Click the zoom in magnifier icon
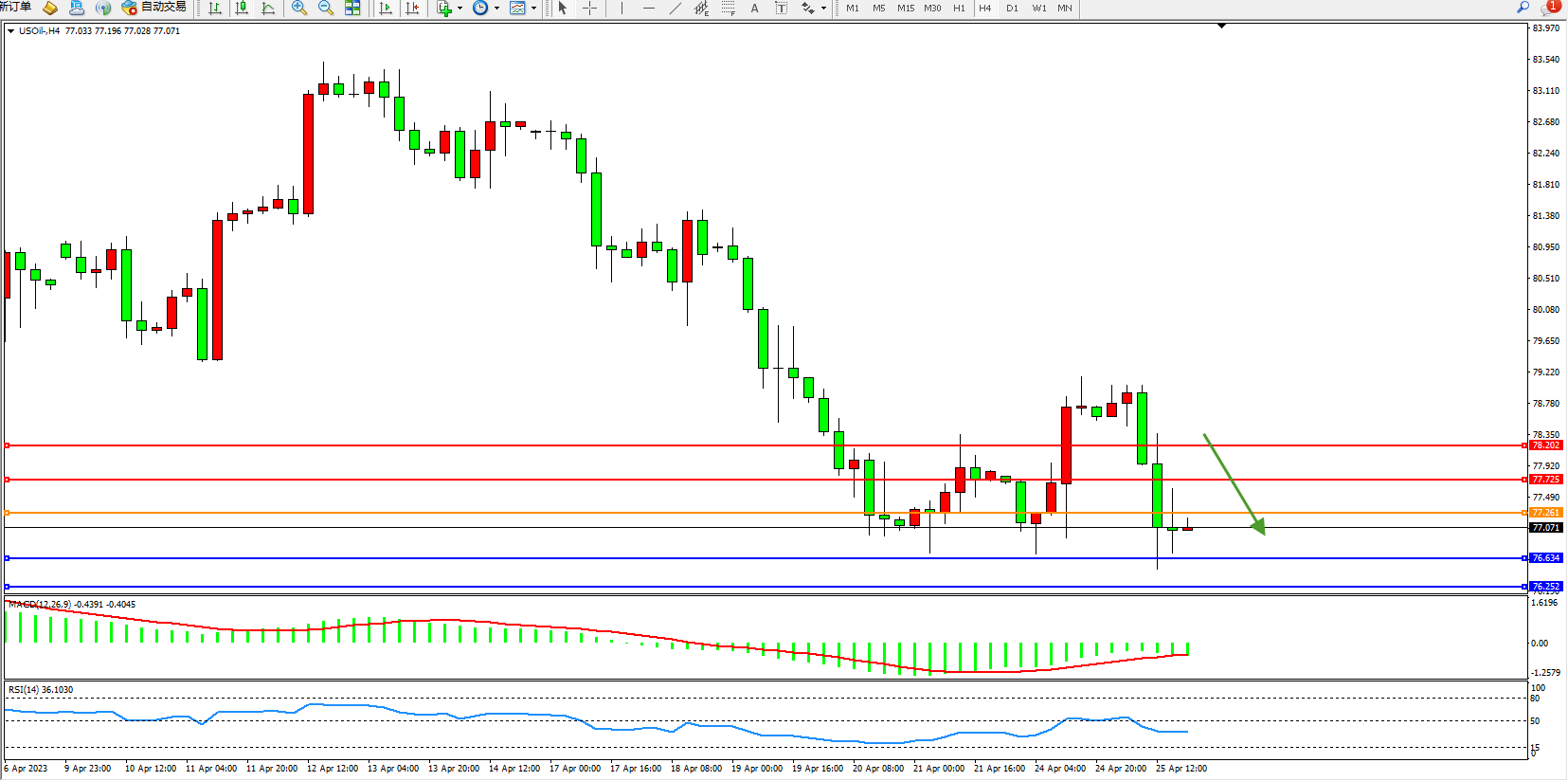Image resolution: width=1568 pixels, height=781 pixels. pos(299,9)
